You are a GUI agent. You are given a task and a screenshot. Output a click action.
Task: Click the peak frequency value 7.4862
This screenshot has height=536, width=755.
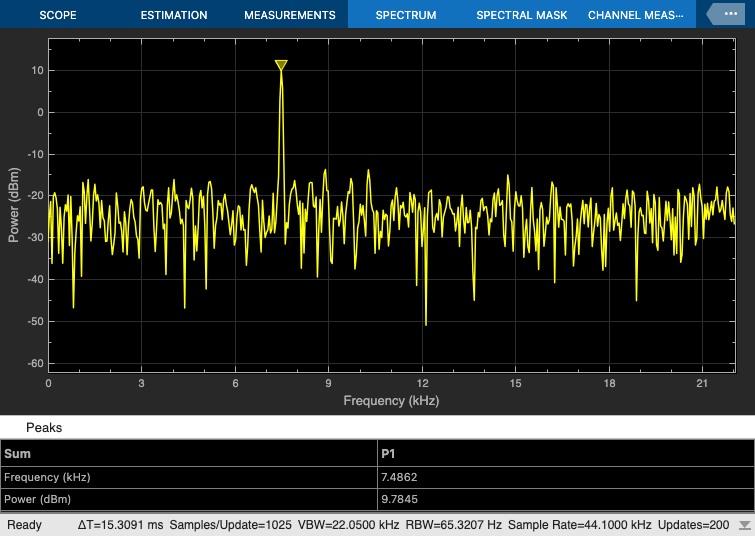click(399, 477)
